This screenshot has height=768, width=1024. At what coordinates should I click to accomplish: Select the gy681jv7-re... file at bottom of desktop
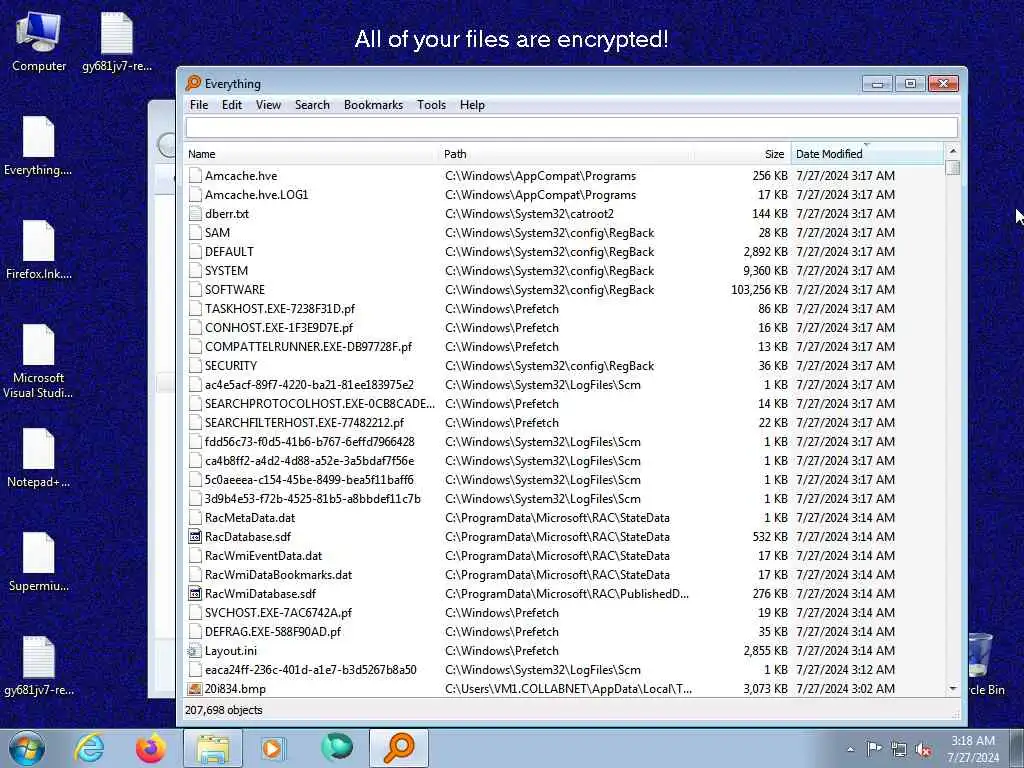[38, 665]
